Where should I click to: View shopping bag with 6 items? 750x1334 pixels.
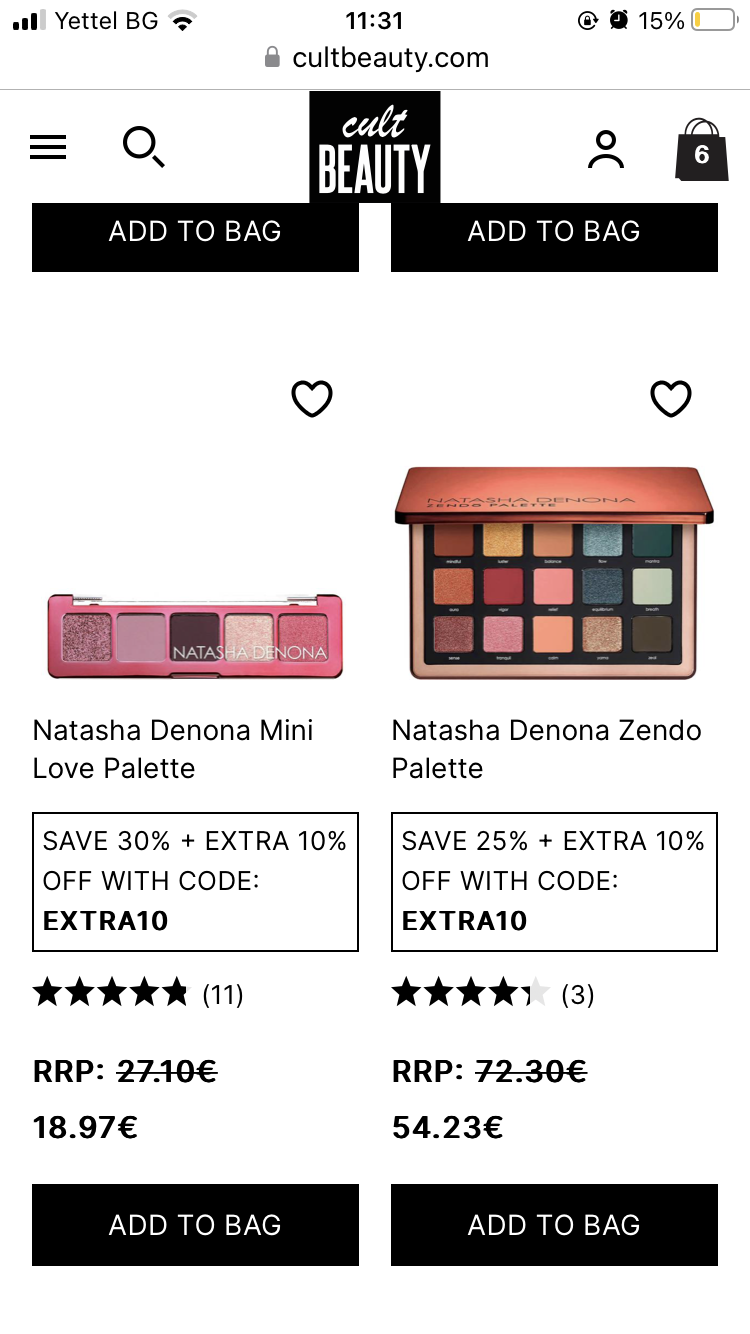pyautogui.click(x=699, y=150)
